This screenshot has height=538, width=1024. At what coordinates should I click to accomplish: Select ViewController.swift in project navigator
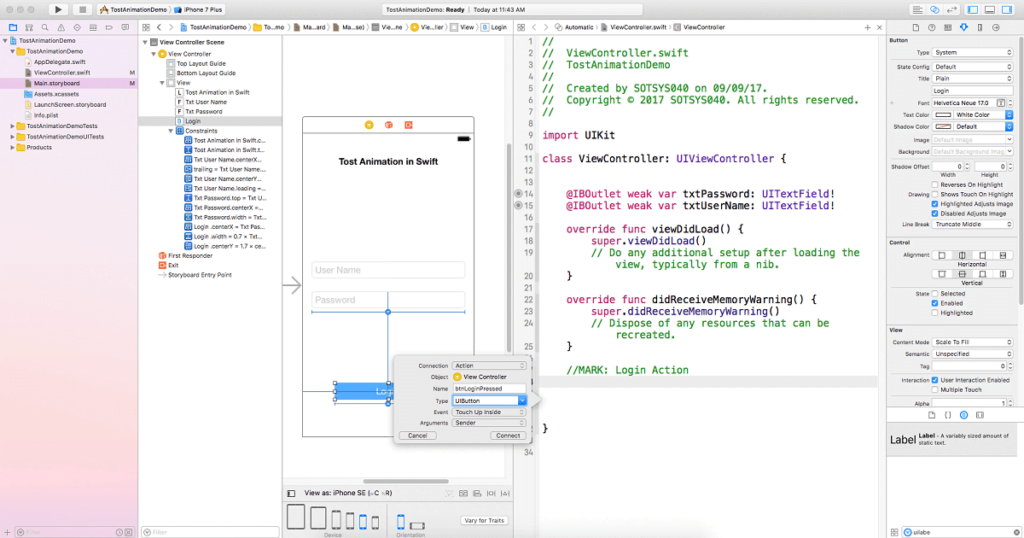[61, 73]
